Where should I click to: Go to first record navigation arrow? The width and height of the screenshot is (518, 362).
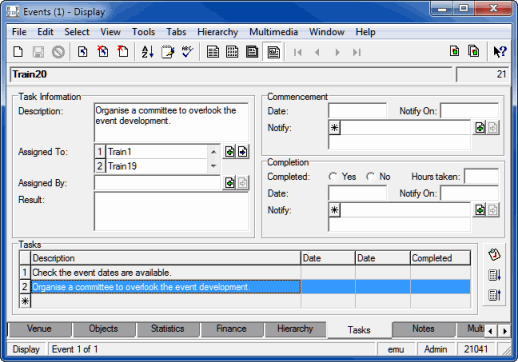pos(298,52)
